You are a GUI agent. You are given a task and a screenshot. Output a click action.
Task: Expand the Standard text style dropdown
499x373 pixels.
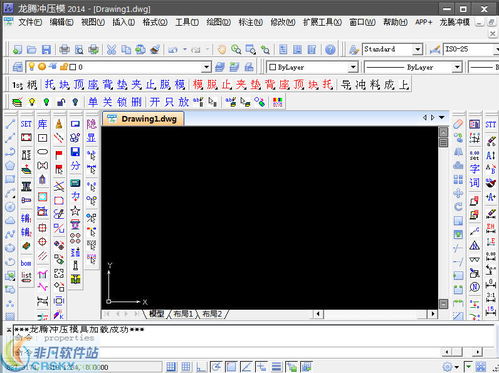point(417,50)
